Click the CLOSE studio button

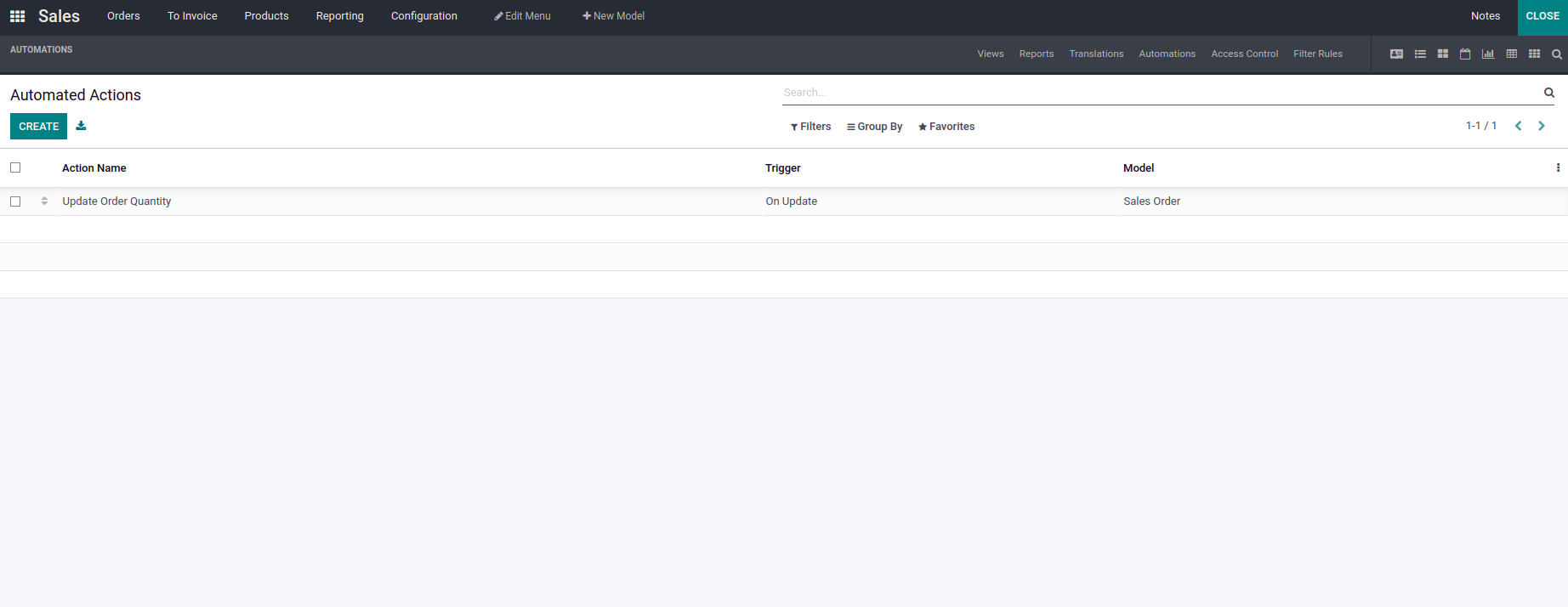(1542, 16)
